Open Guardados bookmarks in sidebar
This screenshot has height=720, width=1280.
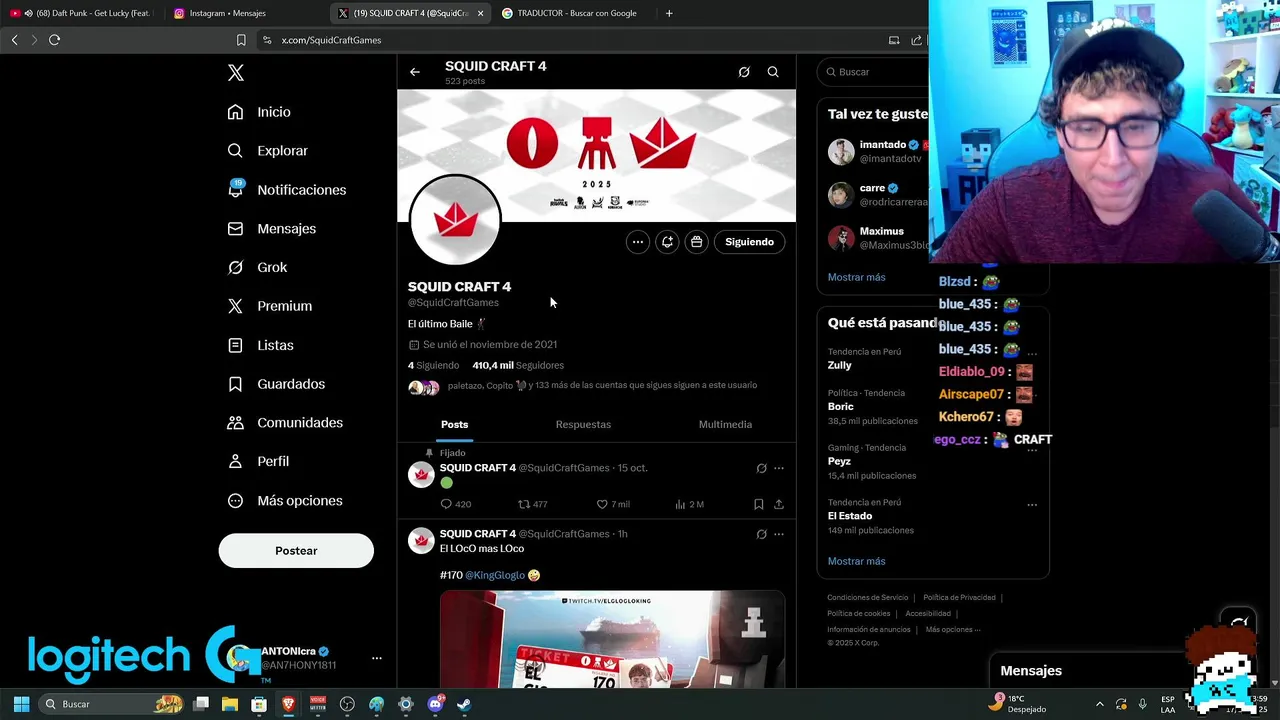tap(276, 384)
